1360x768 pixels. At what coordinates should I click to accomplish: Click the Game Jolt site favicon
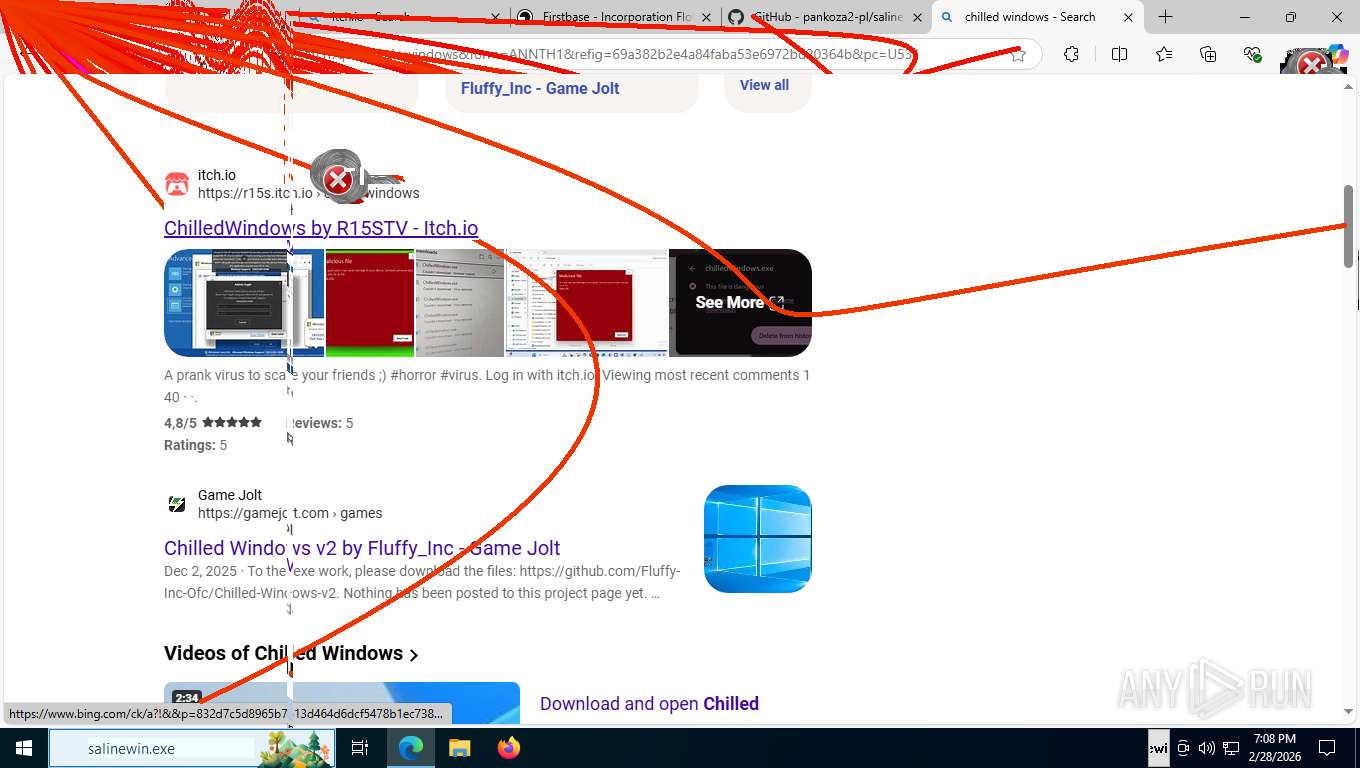[x=177, y=504]
